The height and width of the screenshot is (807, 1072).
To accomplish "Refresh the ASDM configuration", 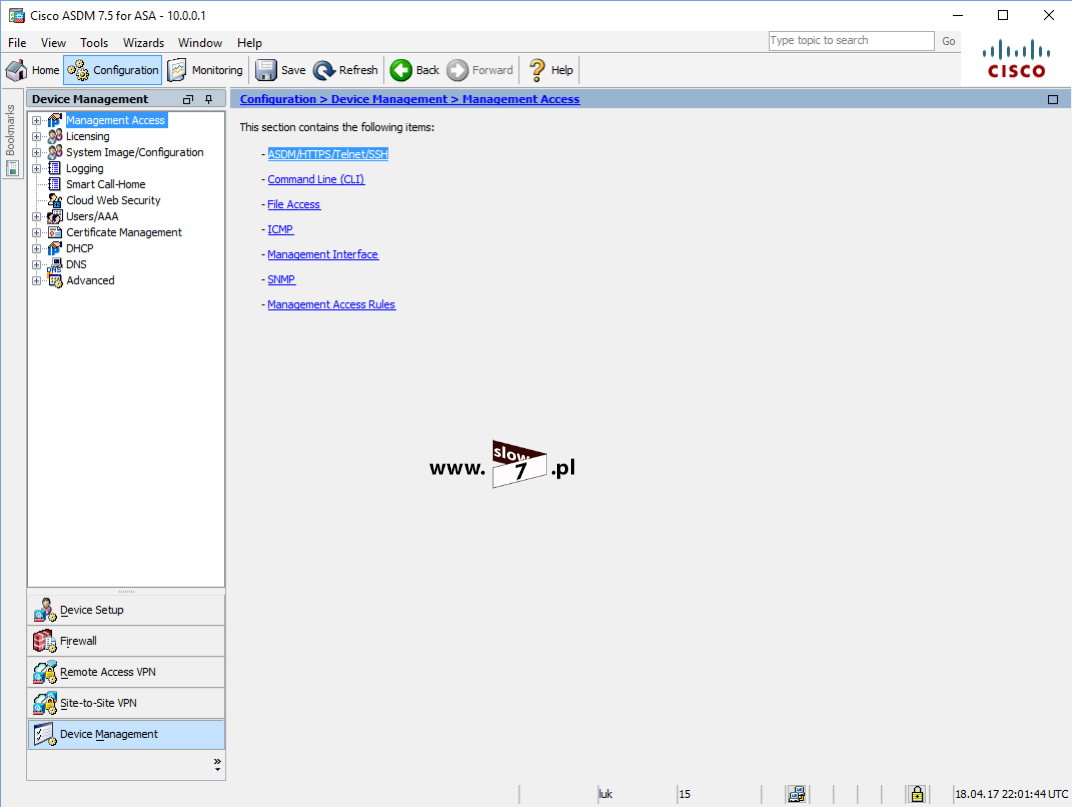I will tap(345, 70).
